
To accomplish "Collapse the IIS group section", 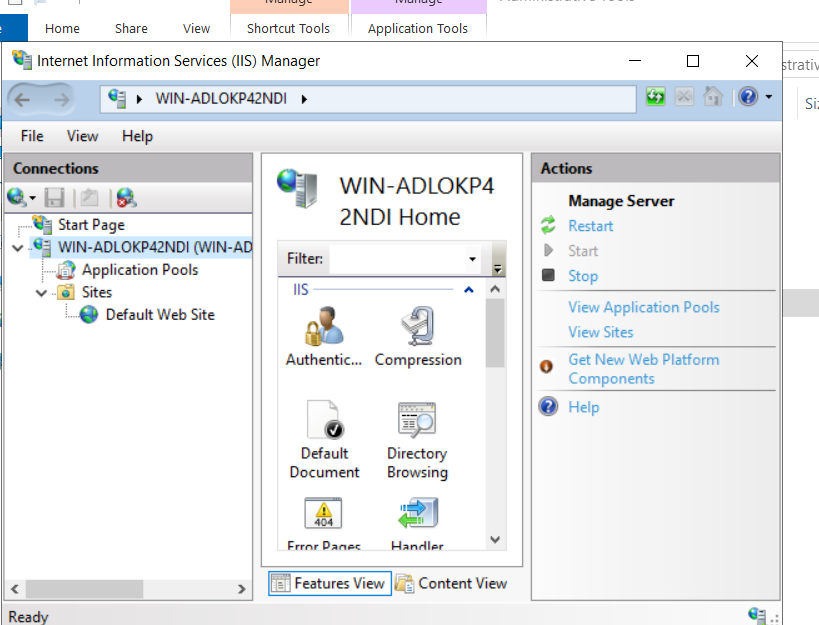I will tap(469, 290).
